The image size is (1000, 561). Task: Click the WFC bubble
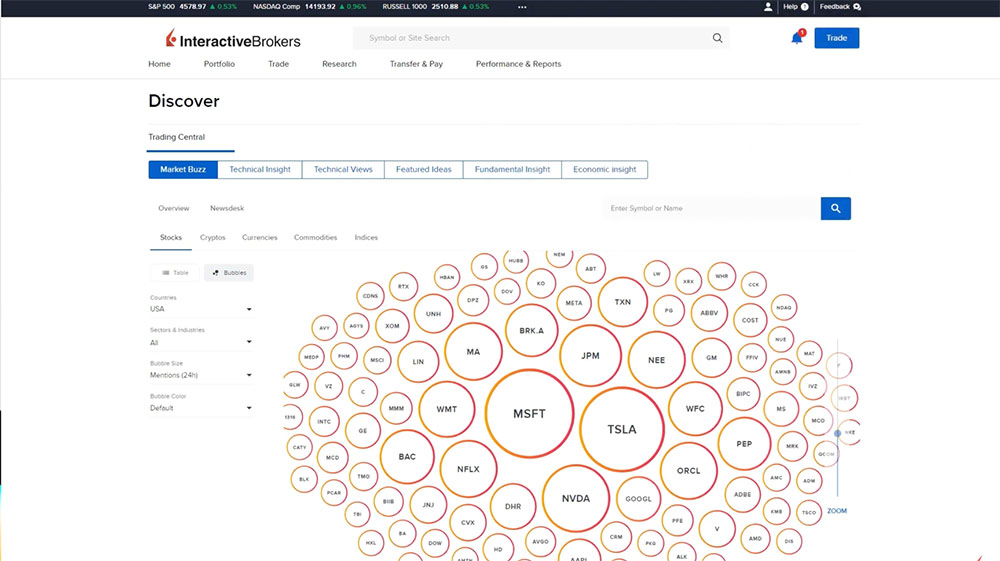point(695,409)
